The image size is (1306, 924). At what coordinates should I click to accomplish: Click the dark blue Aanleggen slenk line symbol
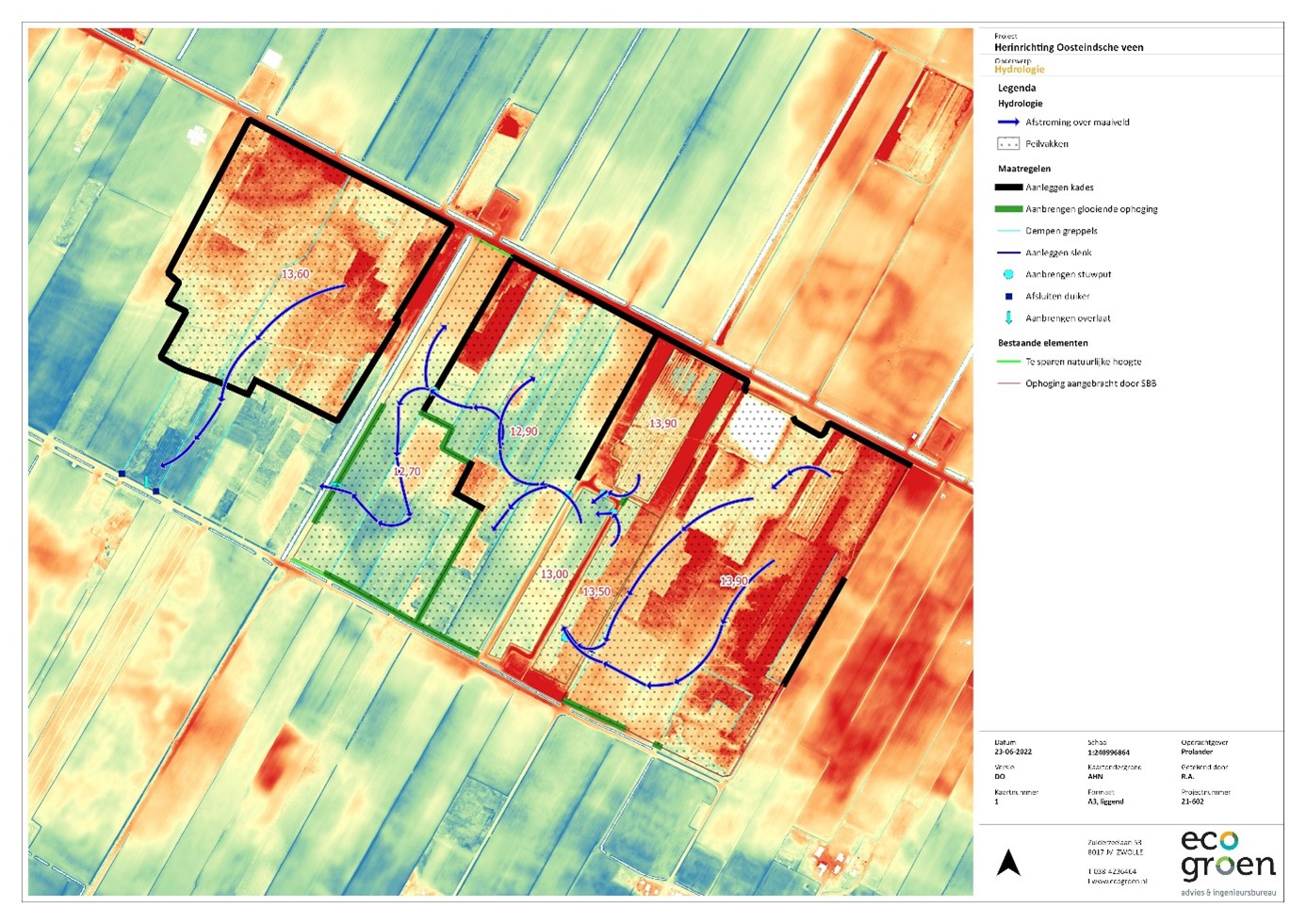[1009, 252]
